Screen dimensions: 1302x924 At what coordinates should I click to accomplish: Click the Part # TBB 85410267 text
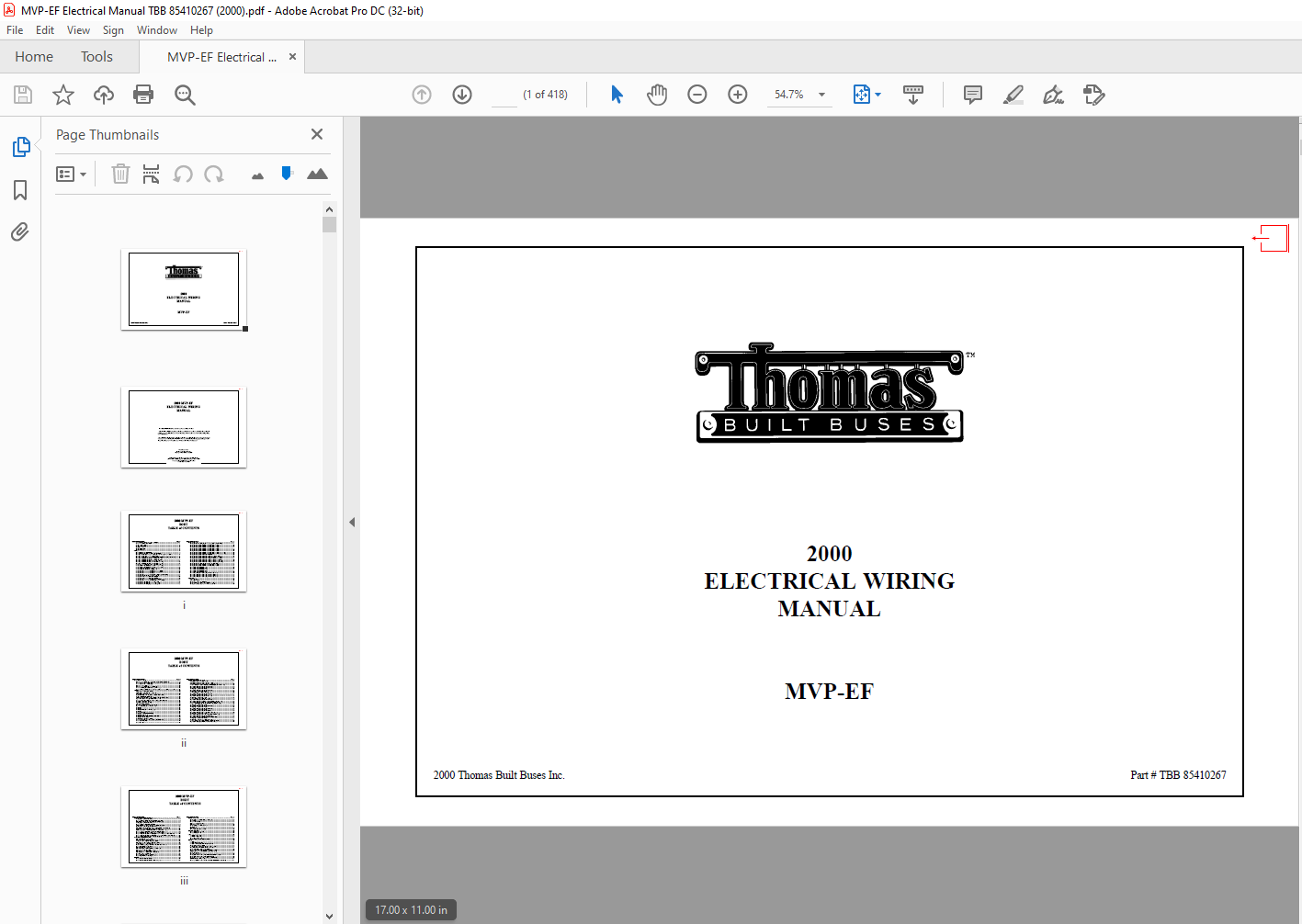pyautogui.click(x=1178, y=775)
